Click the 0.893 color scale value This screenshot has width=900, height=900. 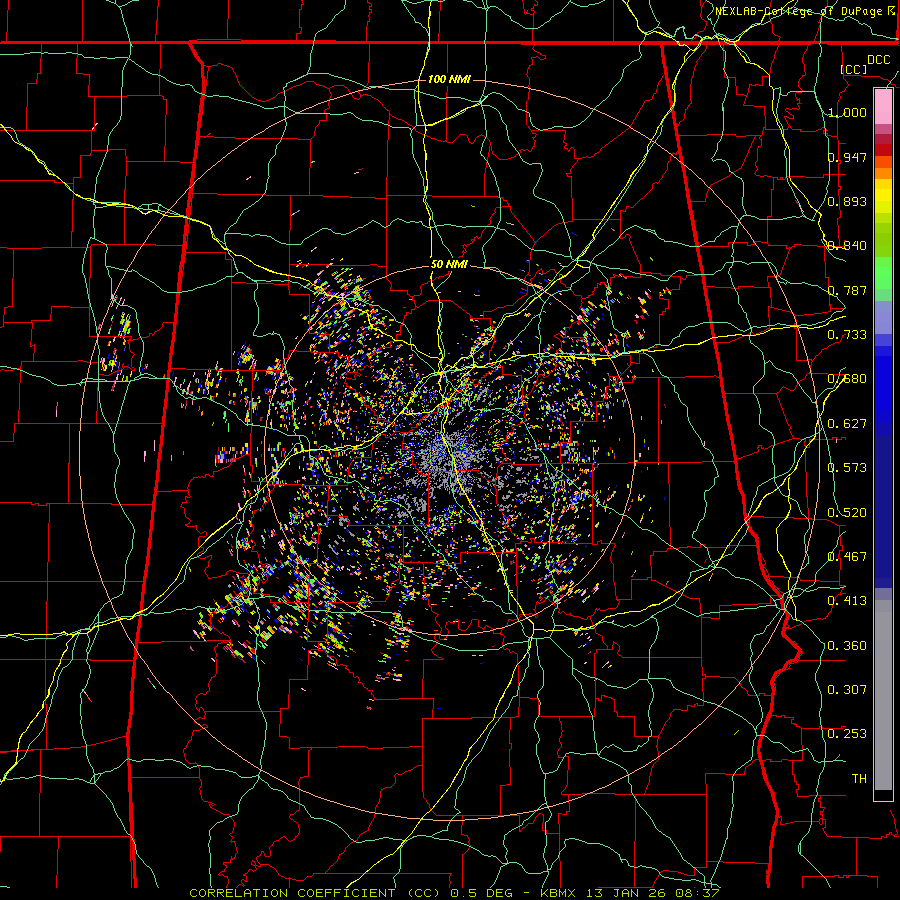coord(847,201)
